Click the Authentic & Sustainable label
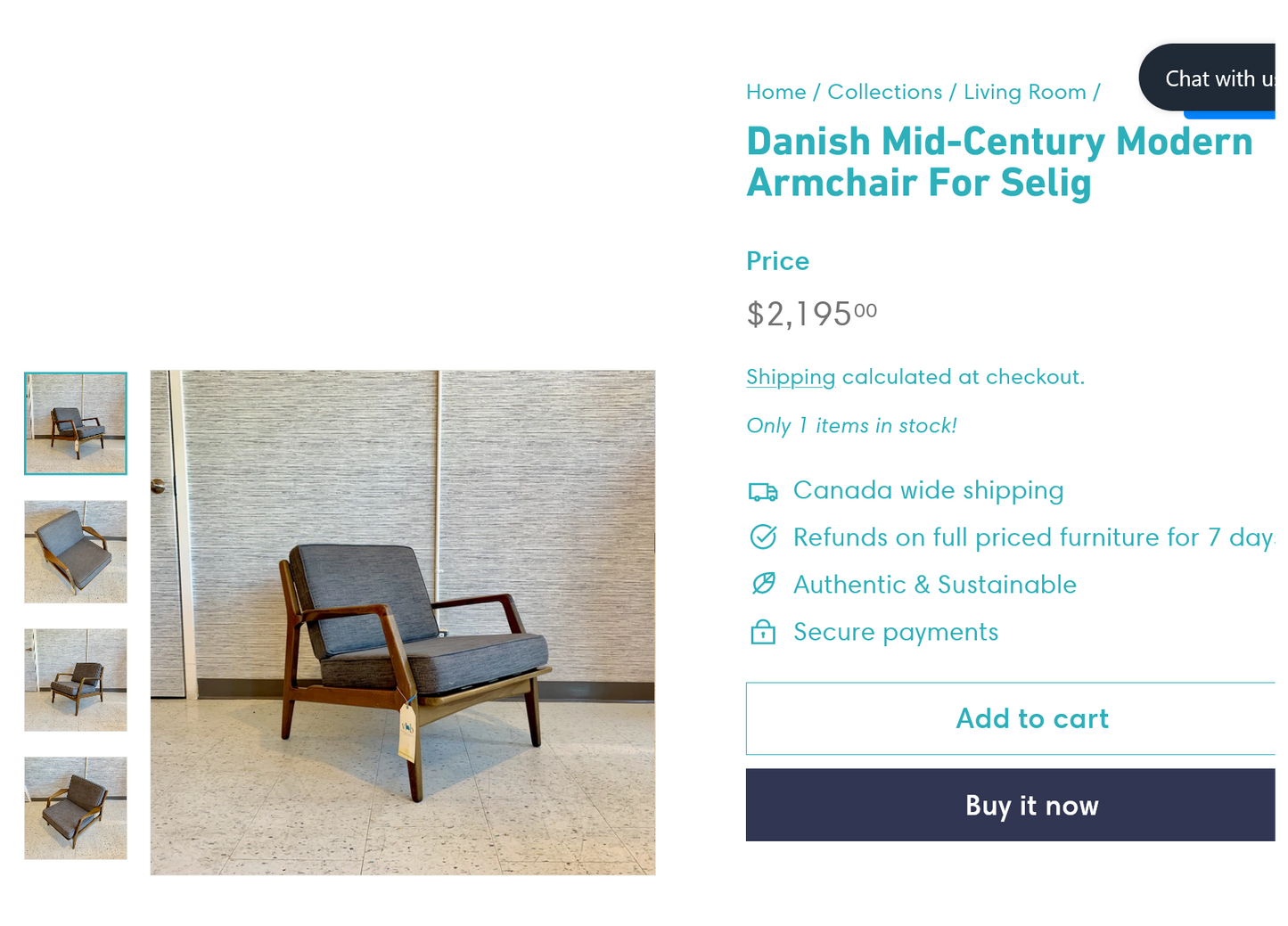This screenshot has height=926, width=1288. (x=935, y=585)
